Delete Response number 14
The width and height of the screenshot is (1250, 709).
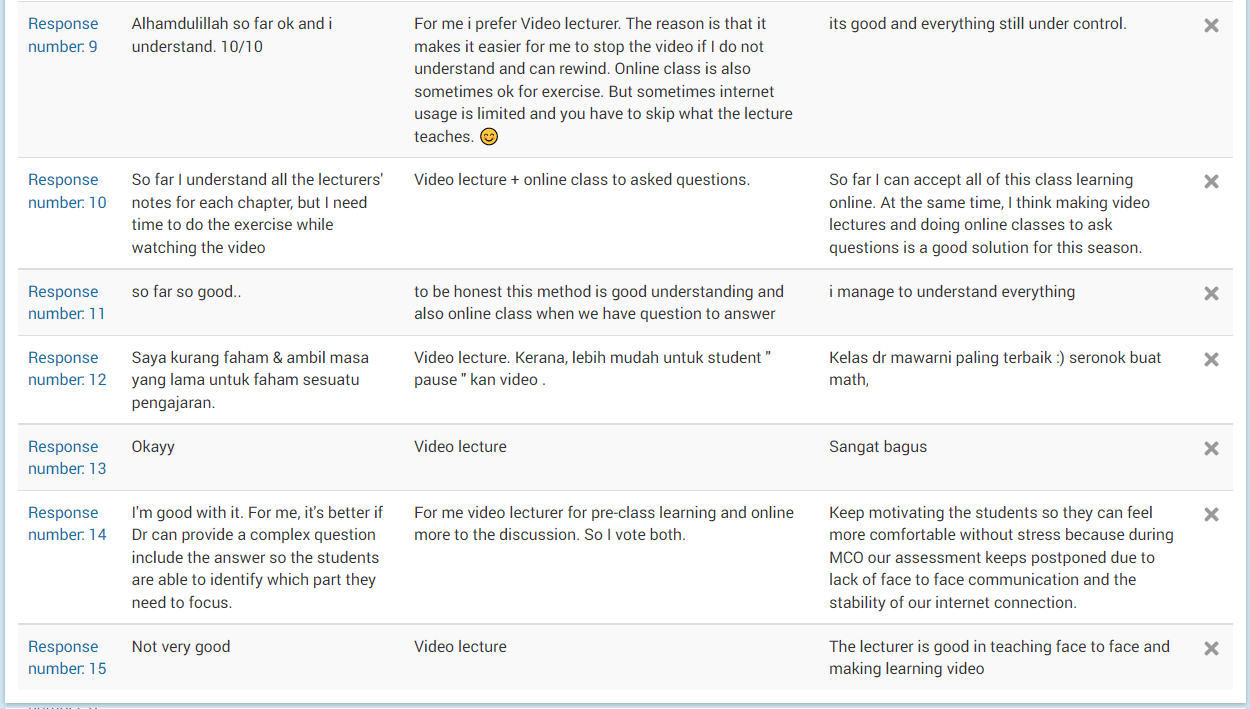click(x=1211, y=514)
